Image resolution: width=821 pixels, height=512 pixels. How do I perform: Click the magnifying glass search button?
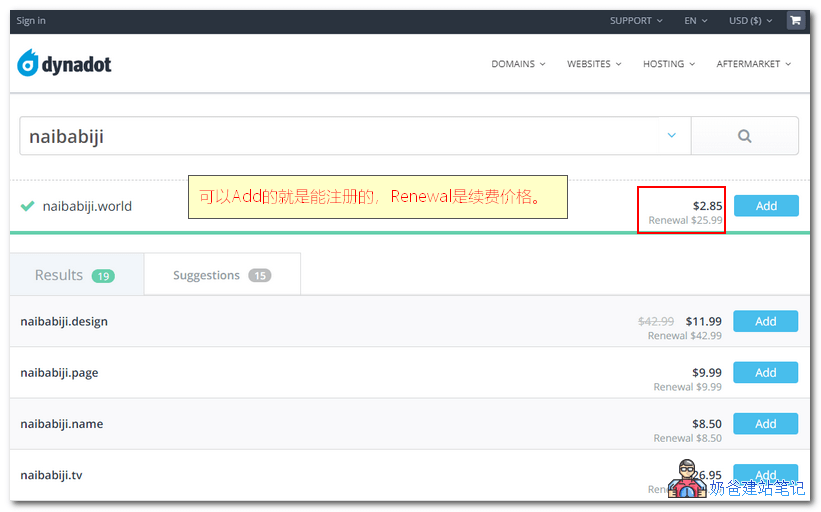coord(744,136)
